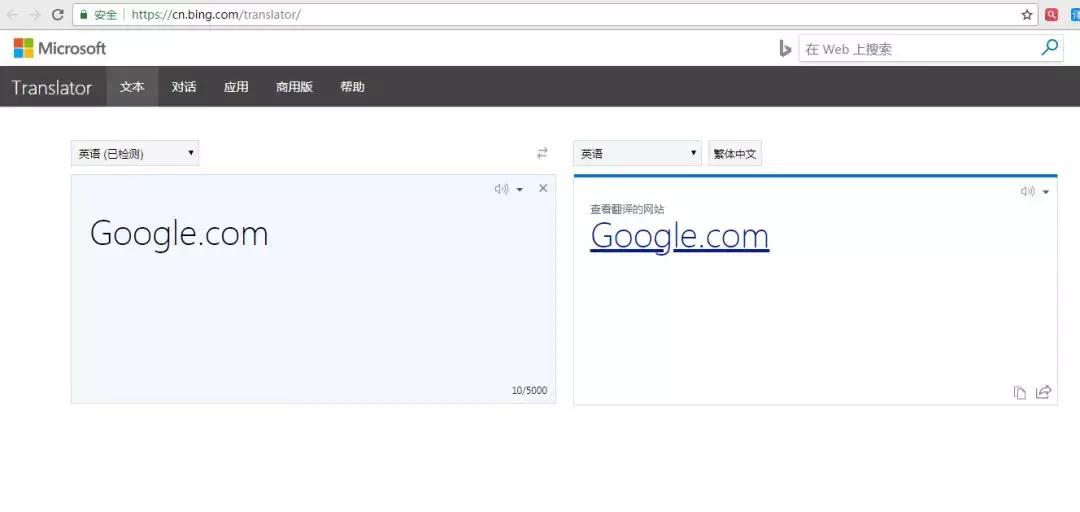
Task: Open the target language dropdown 英语
Action: [637, 153]
